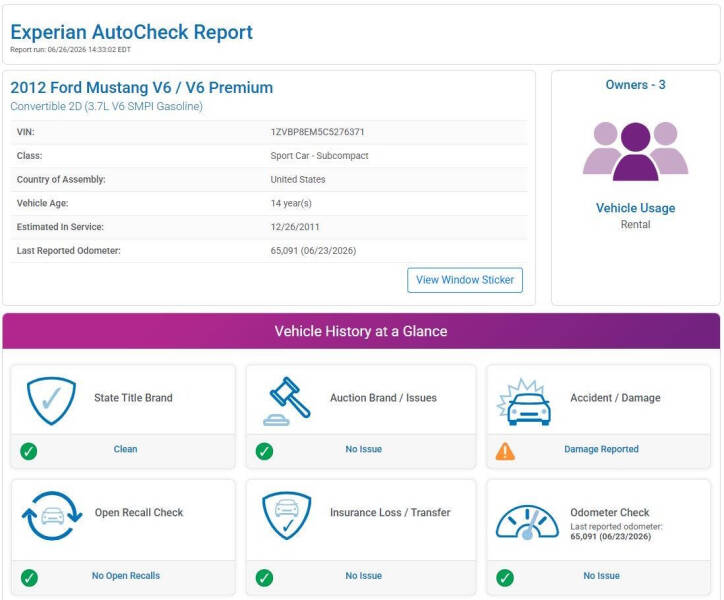Viewport: 724px width, 600px height.
Task: Click the State Title Brand label
Action: (x=133, y=398)
